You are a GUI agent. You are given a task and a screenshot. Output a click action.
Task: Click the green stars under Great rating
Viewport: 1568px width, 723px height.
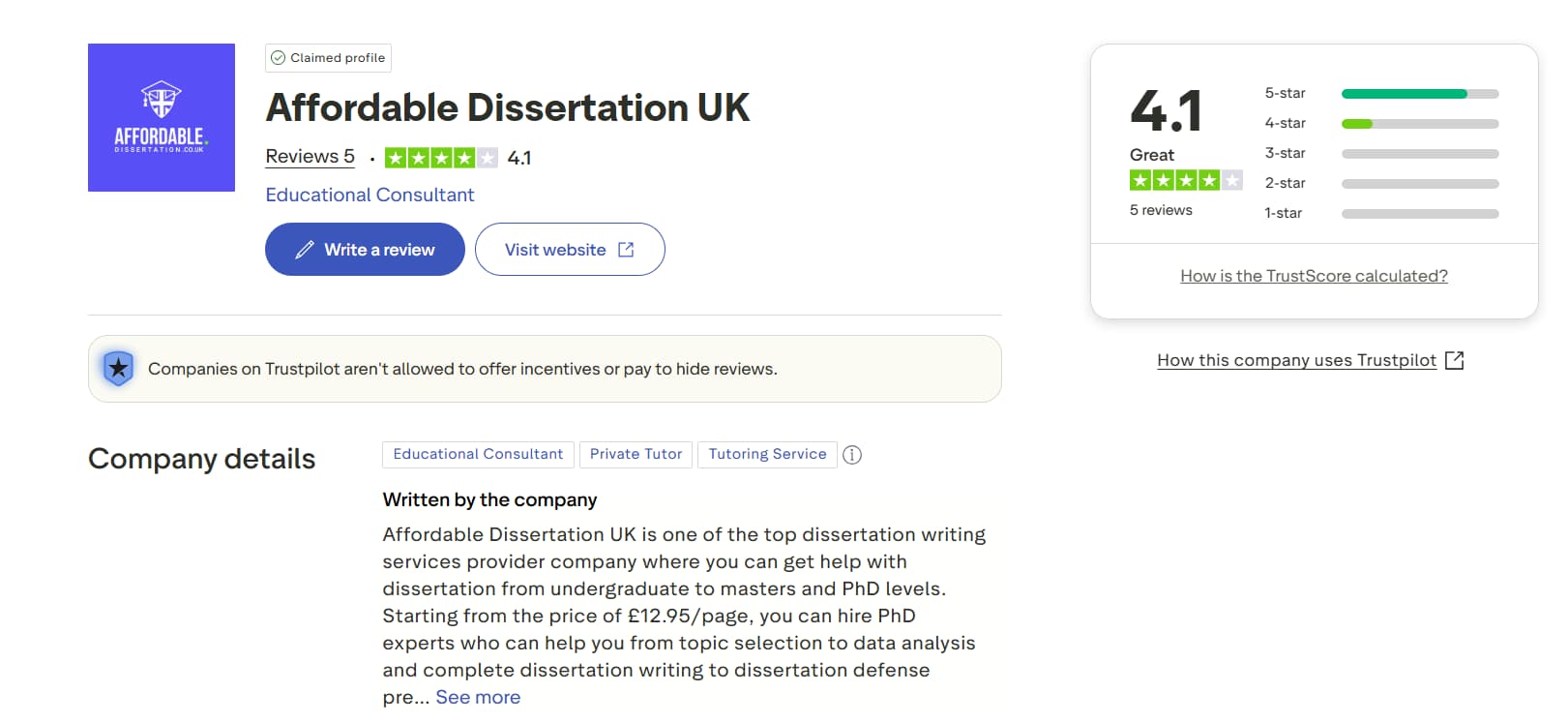click(x=1185, y=180)
